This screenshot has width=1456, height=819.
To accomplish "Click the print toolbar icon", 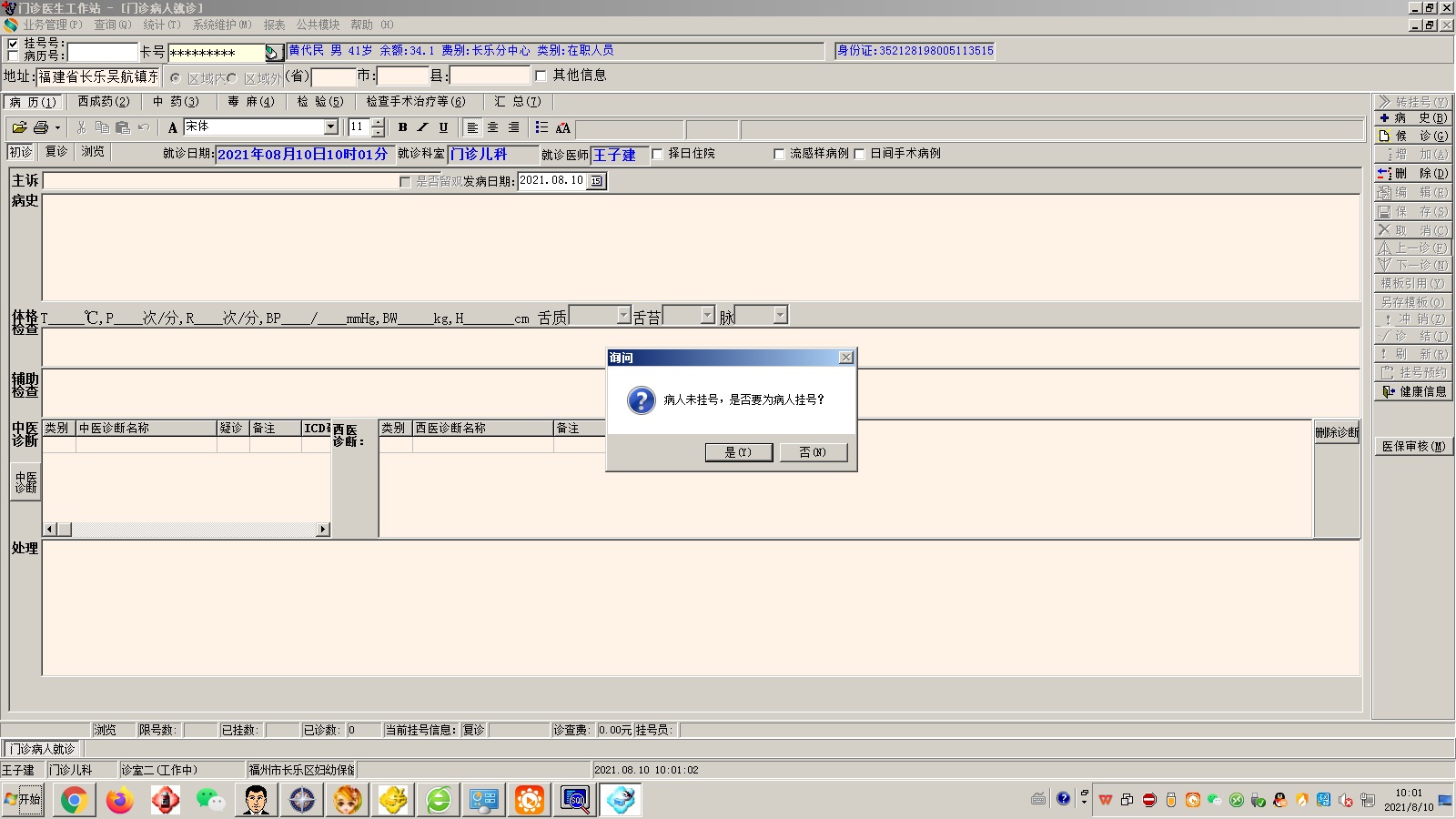I will [41, 127].
